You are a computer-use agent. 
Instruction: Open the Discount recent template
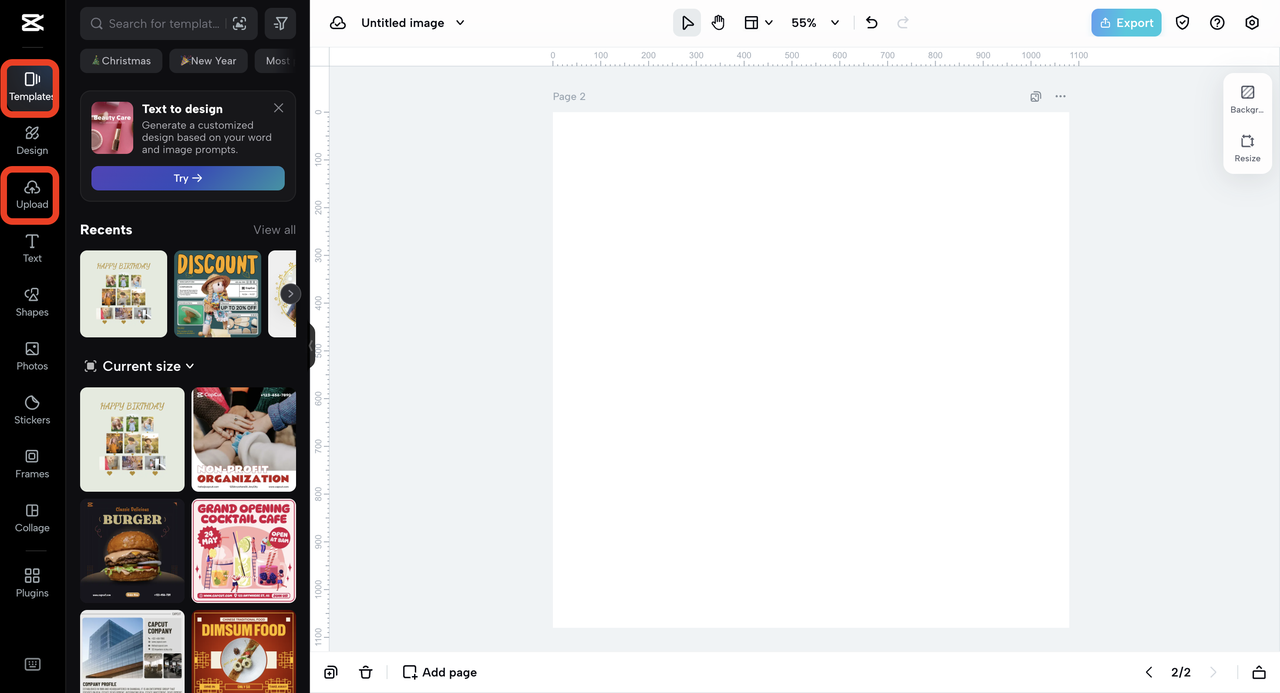pyautogui.click(x=217, y=293)
